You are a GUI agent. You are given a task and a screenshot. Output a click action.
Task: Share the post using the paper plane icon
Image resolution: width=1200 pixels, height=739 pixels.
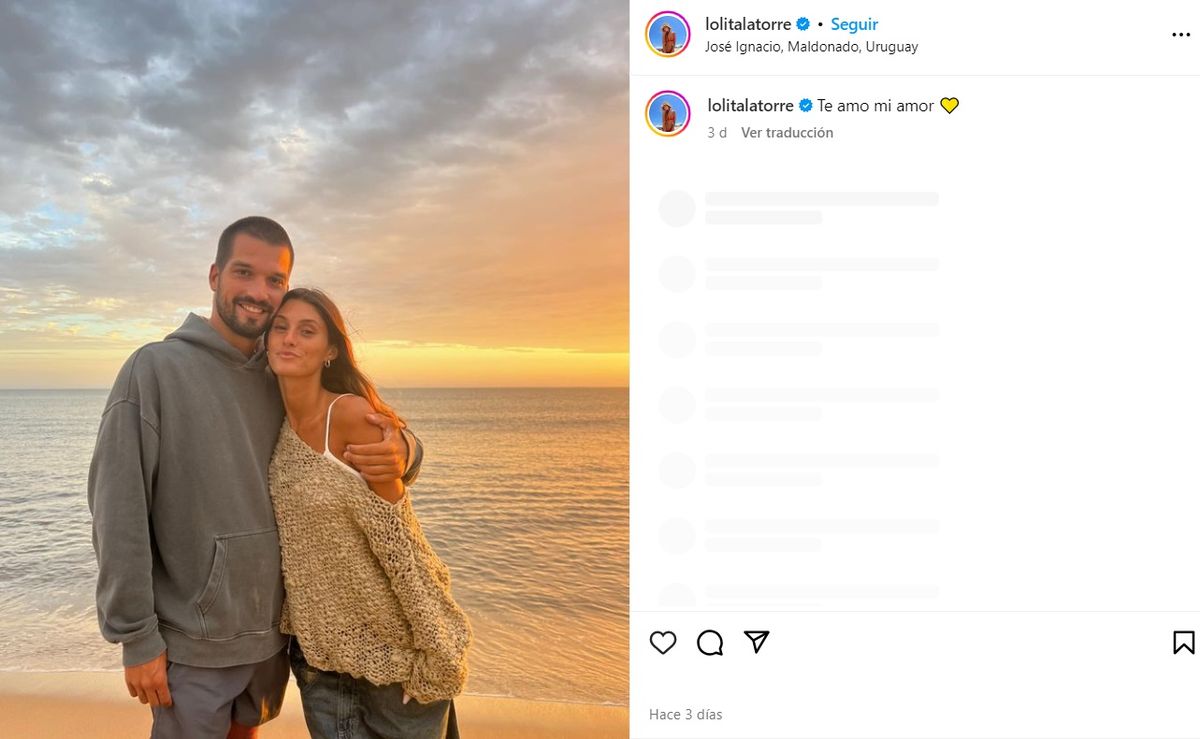pyautogui.click(x=757, y=642)
